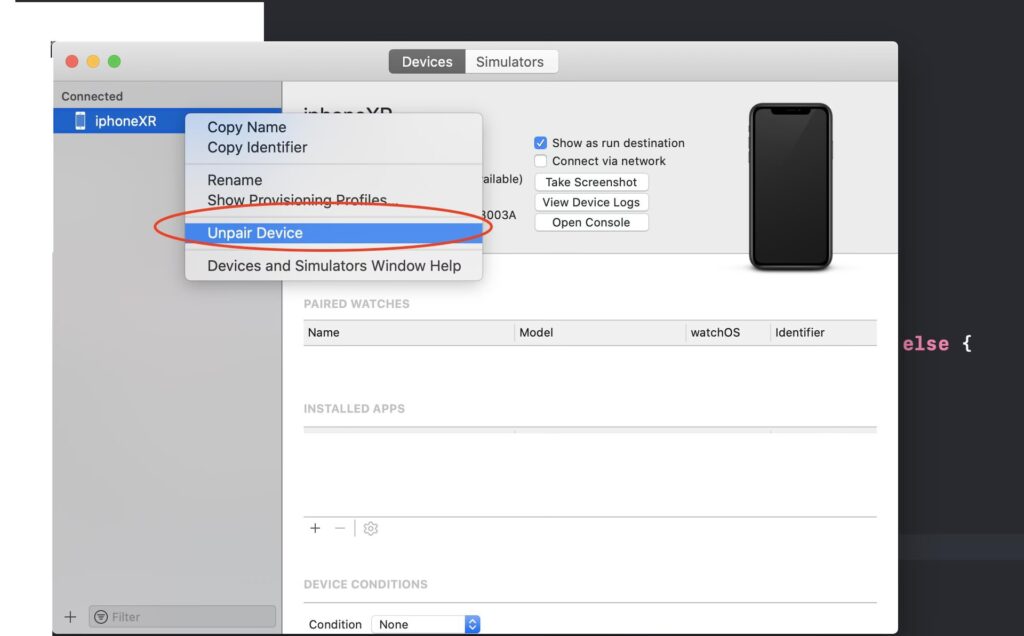1024x636 pixels.
Task: Click the filter icon in the Filter field
Action: [101, 617]
